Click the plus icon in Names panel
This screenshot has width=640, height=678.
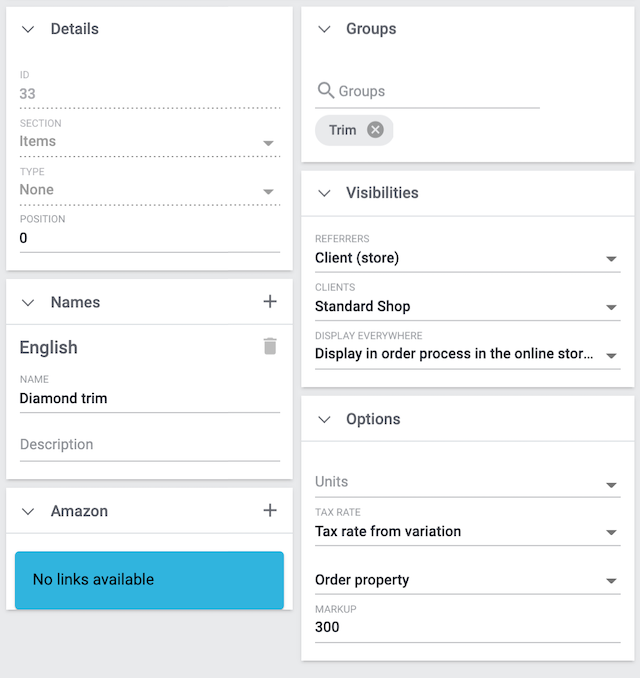tap(269, 302)
